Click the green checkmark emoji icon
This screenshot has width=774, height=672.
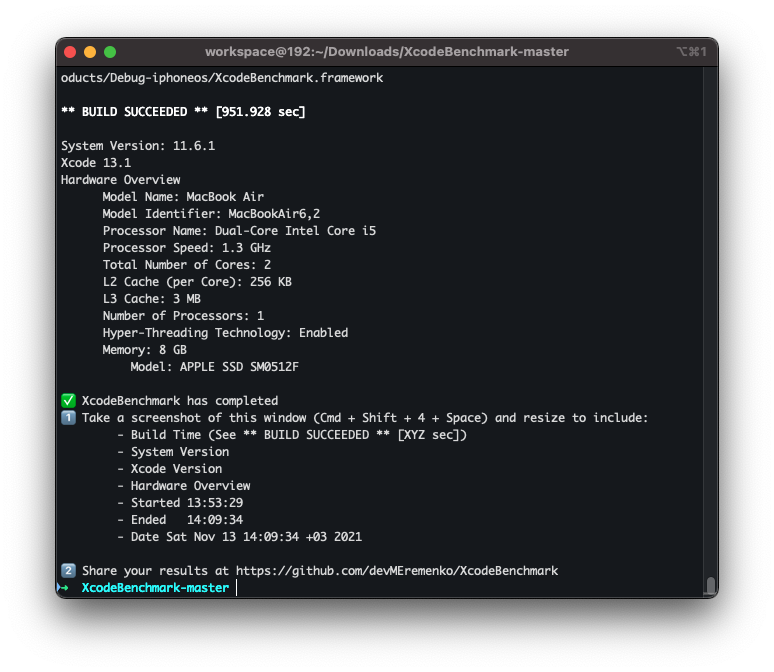pyautogui.click(x=68, y=400)
